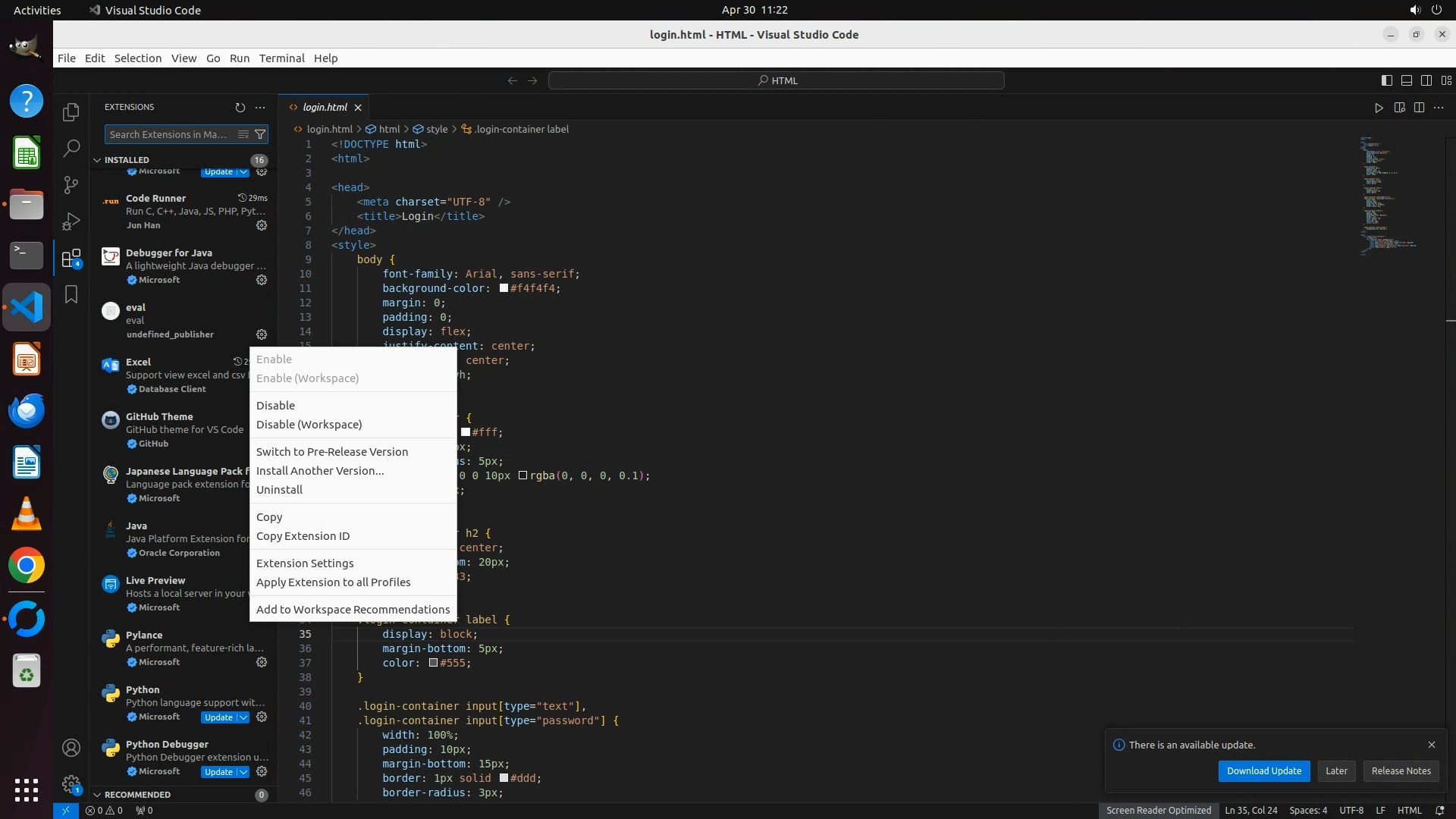Viewport: 1456px width, 819px height.
Task: Open Python extension Update dropdown arrow
Action: pos(243,717)
